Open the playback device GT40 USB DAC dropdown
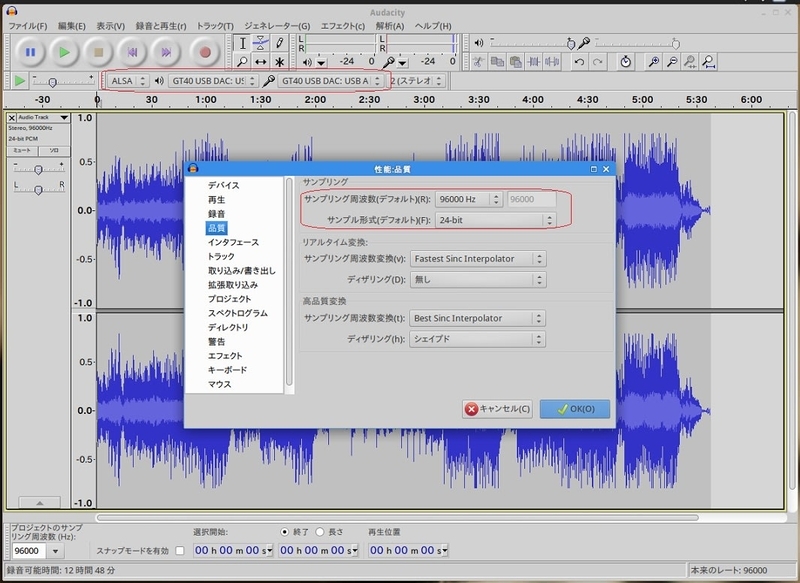This screenshot has height=583, width=800. [x=213, y=81]
